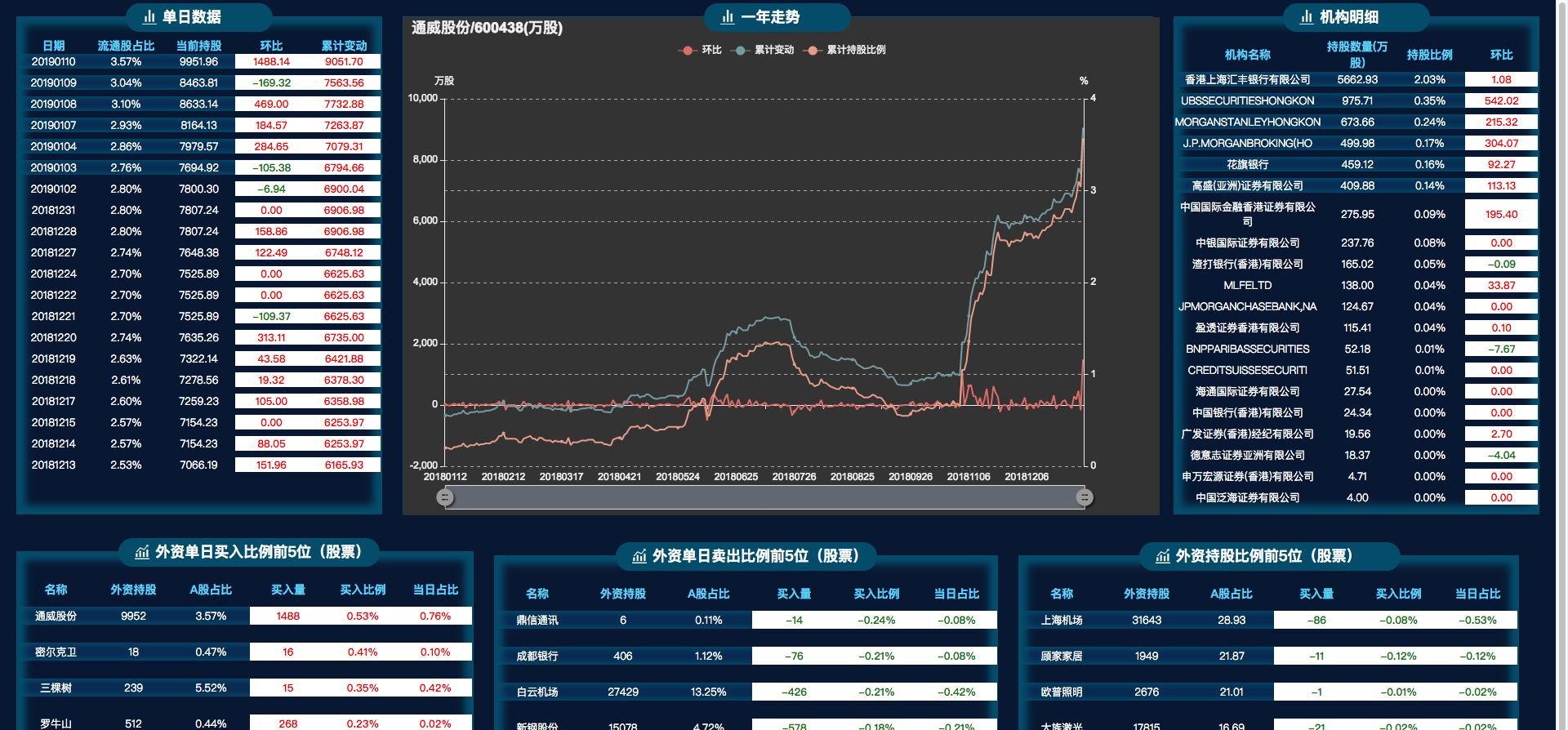Image resolution: width=1568 pixels, height=730 pixels.
Task: Click A股占比 header in sell-ratio table
Action: [x=708, y=594]
